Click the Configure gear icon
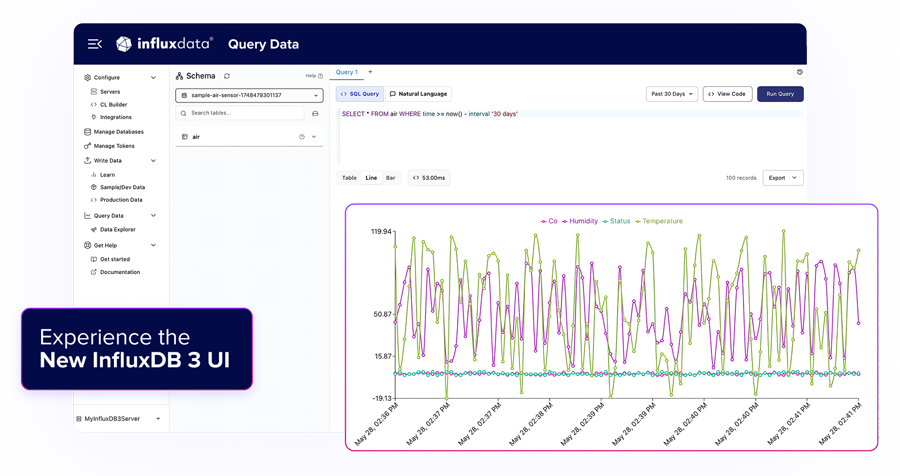Image resolution: width=900 pixels, height=476 pixels. [x=87, y=77]
